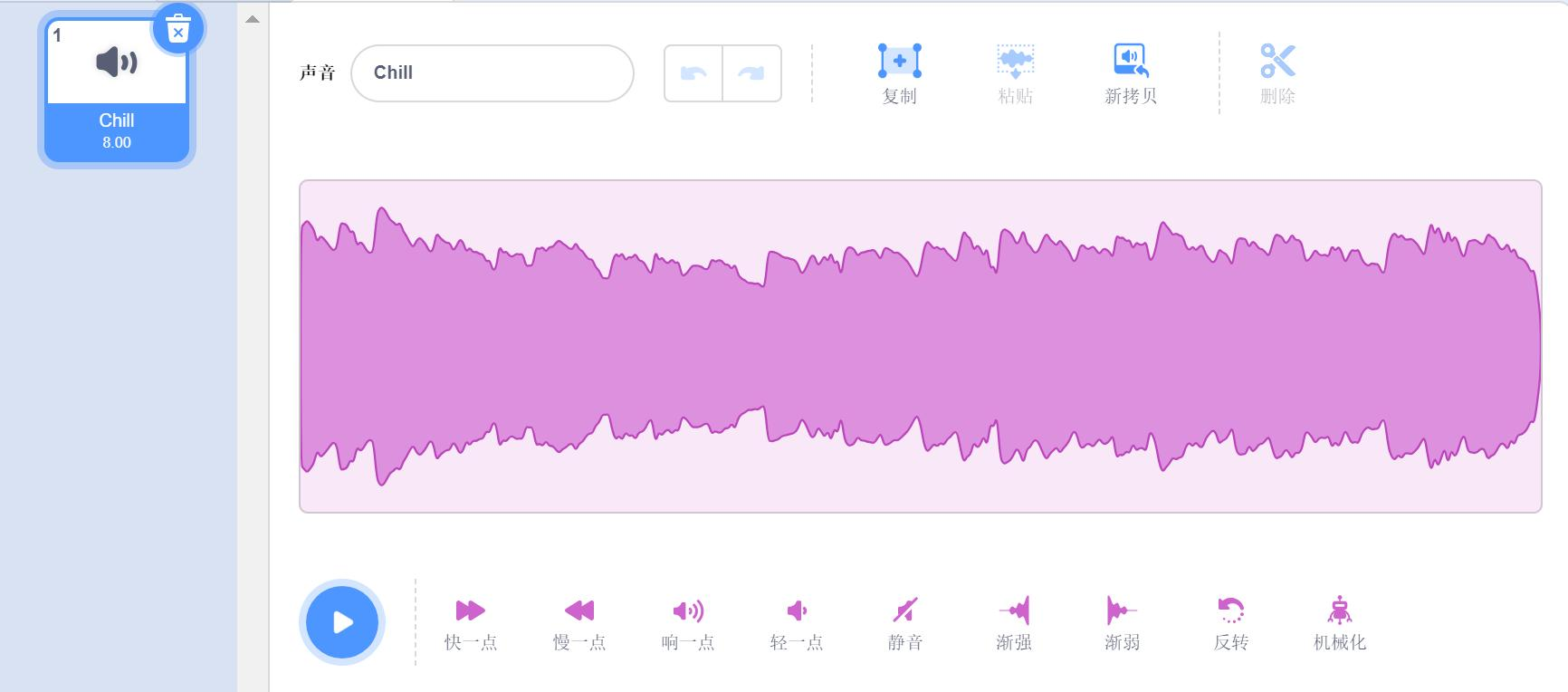The image size is (1568, 692).
Task: Click the 响一点 (louder) icon
Action: point(690,611)
